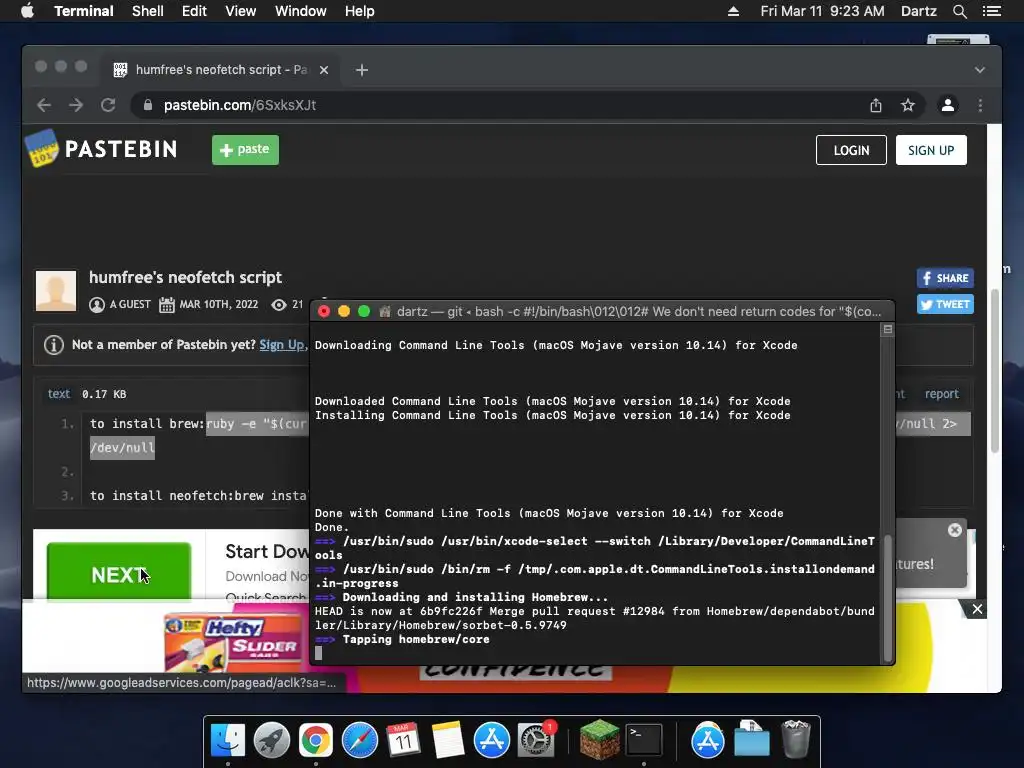Close the bottom banner ad
Screen dimensions: 1024x768
(x=977, y=609)
